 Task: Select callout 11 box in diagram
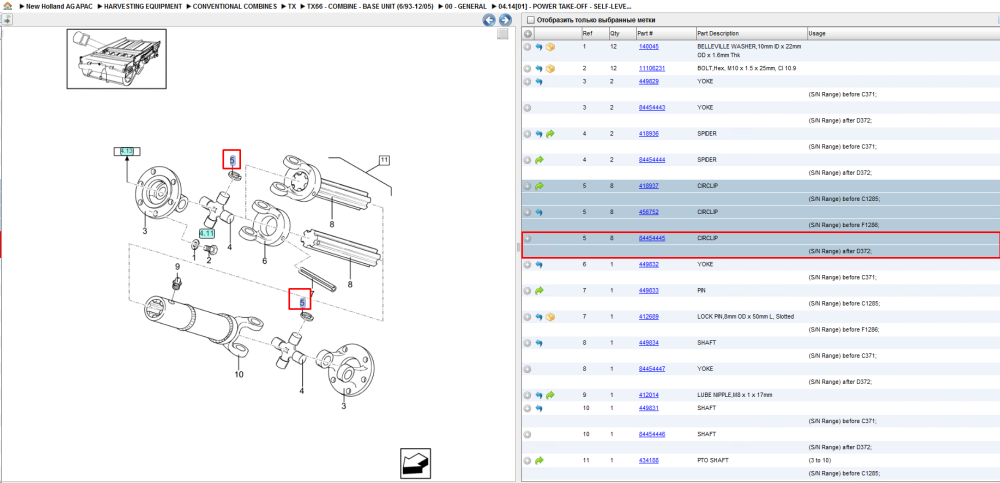click(x=383, y=160)
